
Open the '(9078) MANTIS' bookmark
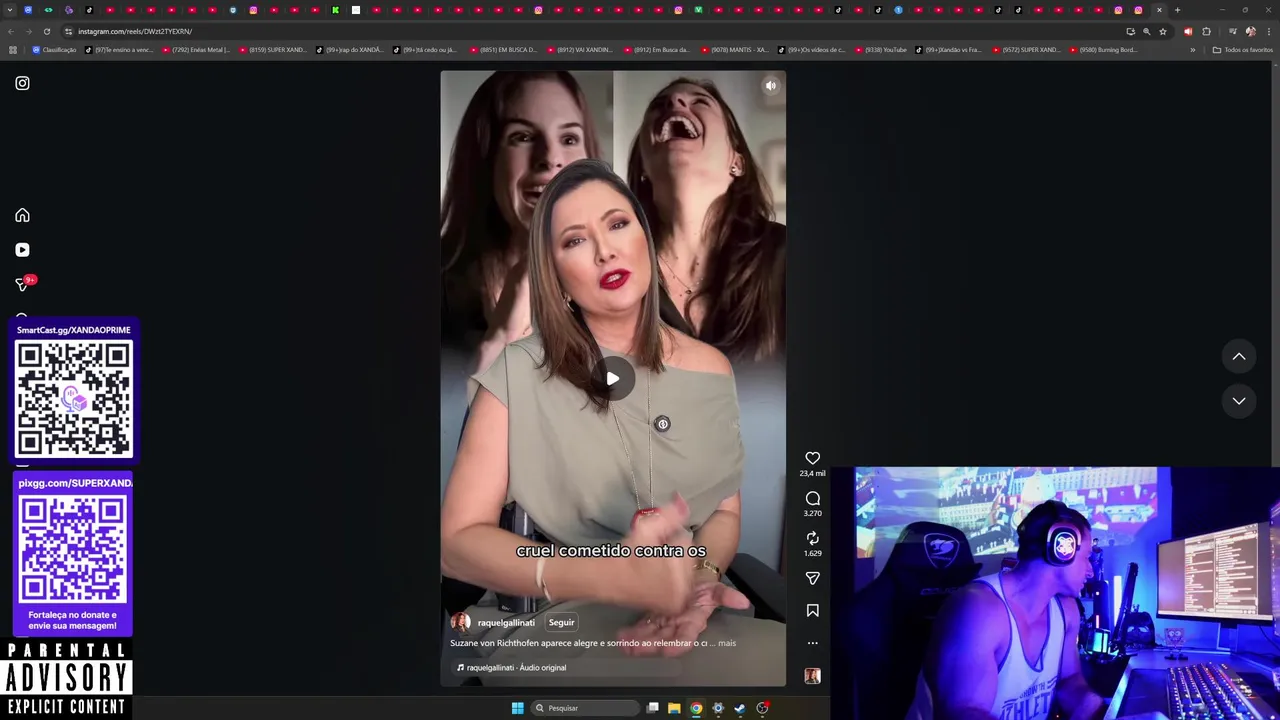coord(734,50)
